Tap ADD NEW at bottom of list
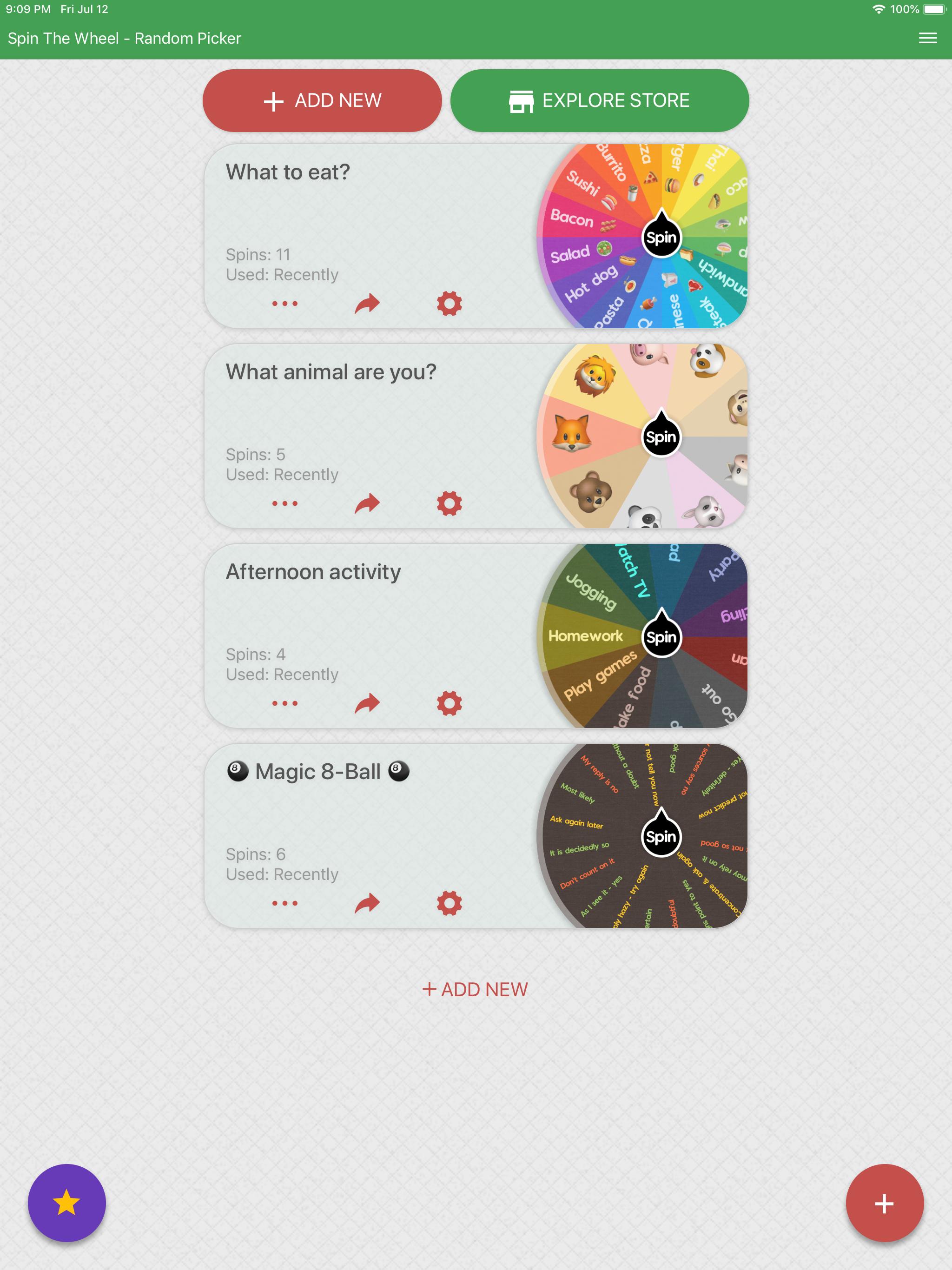The width and height of the screenshot is (952, 1270). click(475, 990)
